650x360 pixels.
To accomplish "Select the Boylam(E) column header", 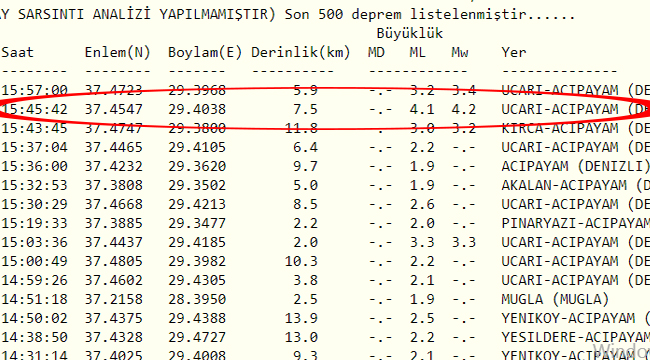I will [205, 53].
